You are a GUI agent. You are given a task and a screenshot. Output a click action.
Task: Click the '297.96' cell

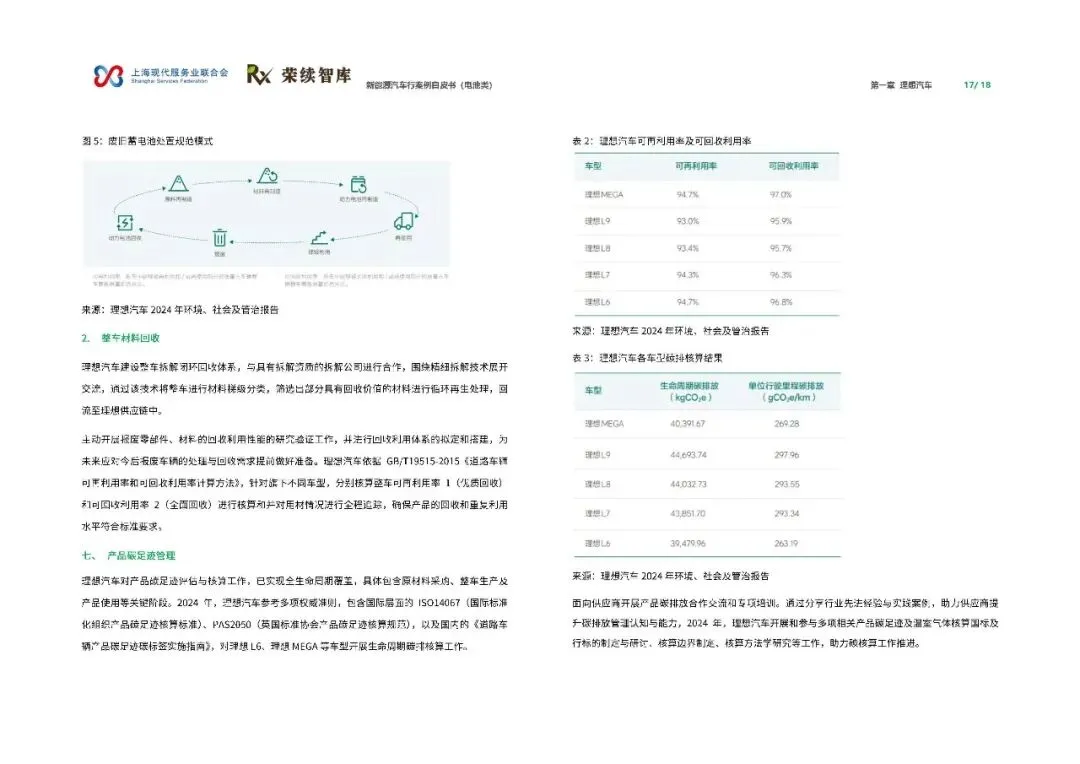click(x=787, y=455)
